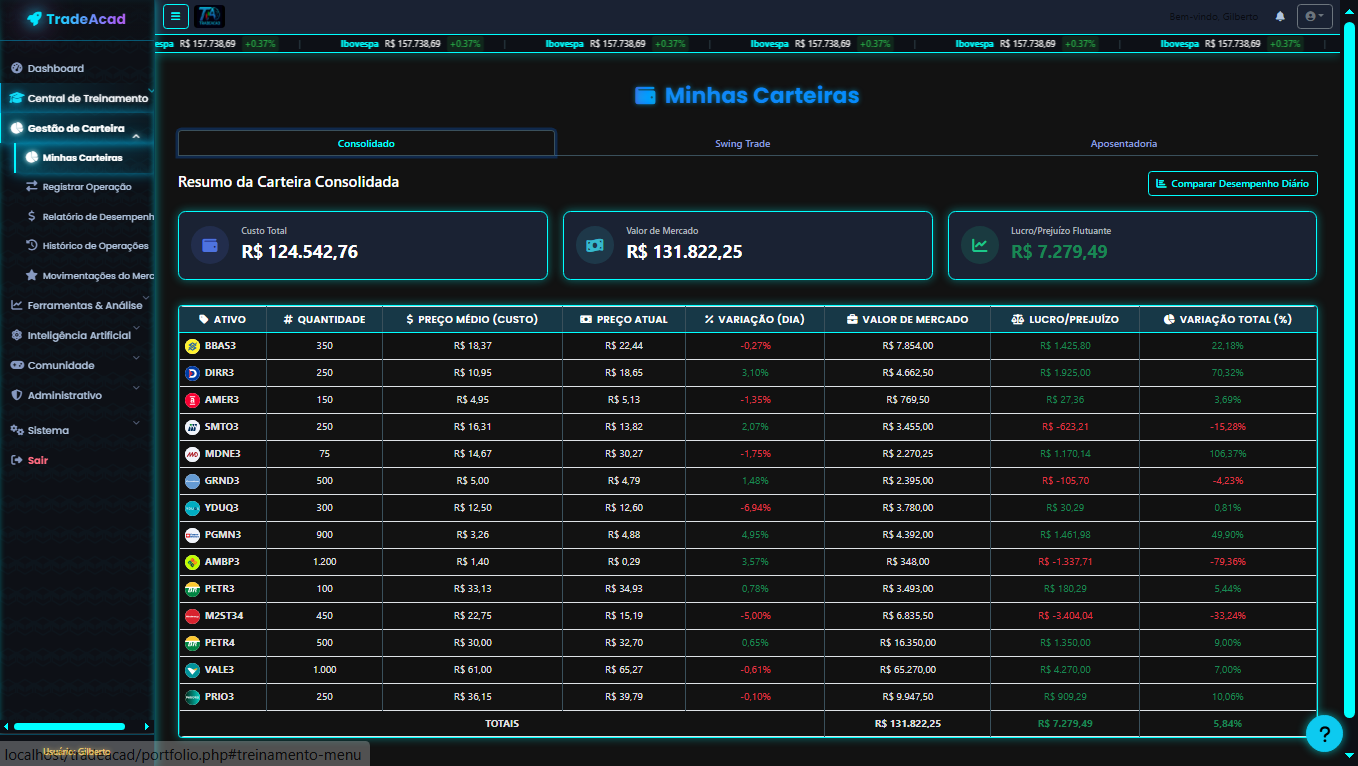
Task: Click the VALE3 stock logo icon
Action: 193,670
